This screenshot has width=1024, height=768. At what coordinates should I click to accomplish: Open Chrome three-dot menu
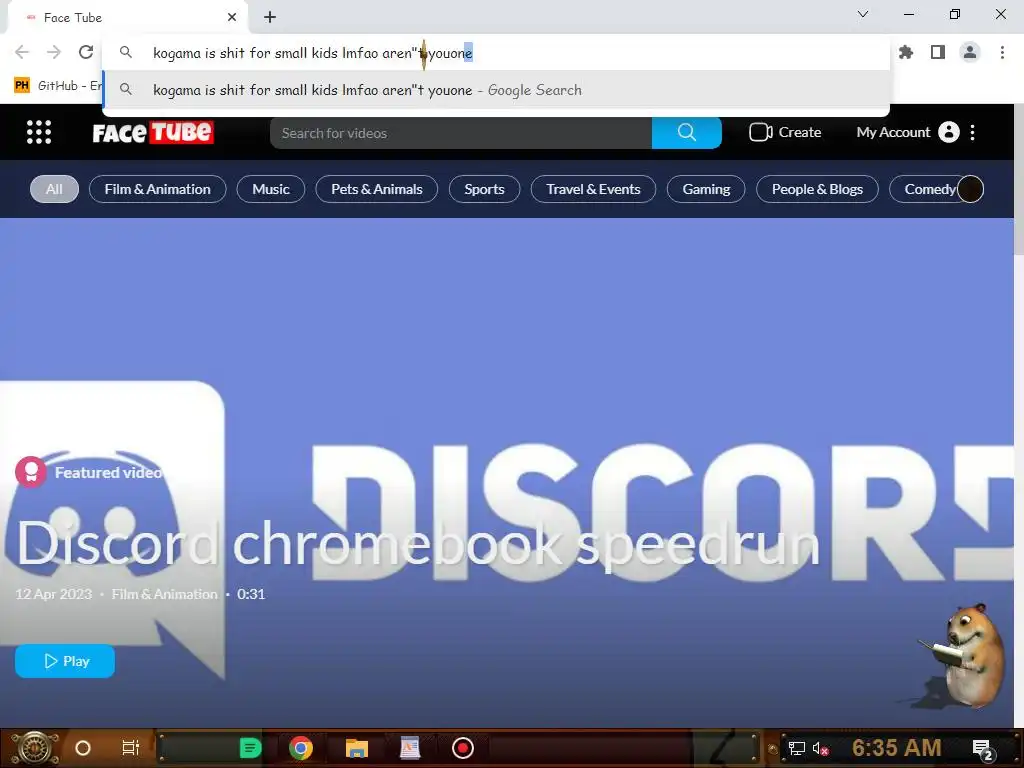click(1002, 52)
